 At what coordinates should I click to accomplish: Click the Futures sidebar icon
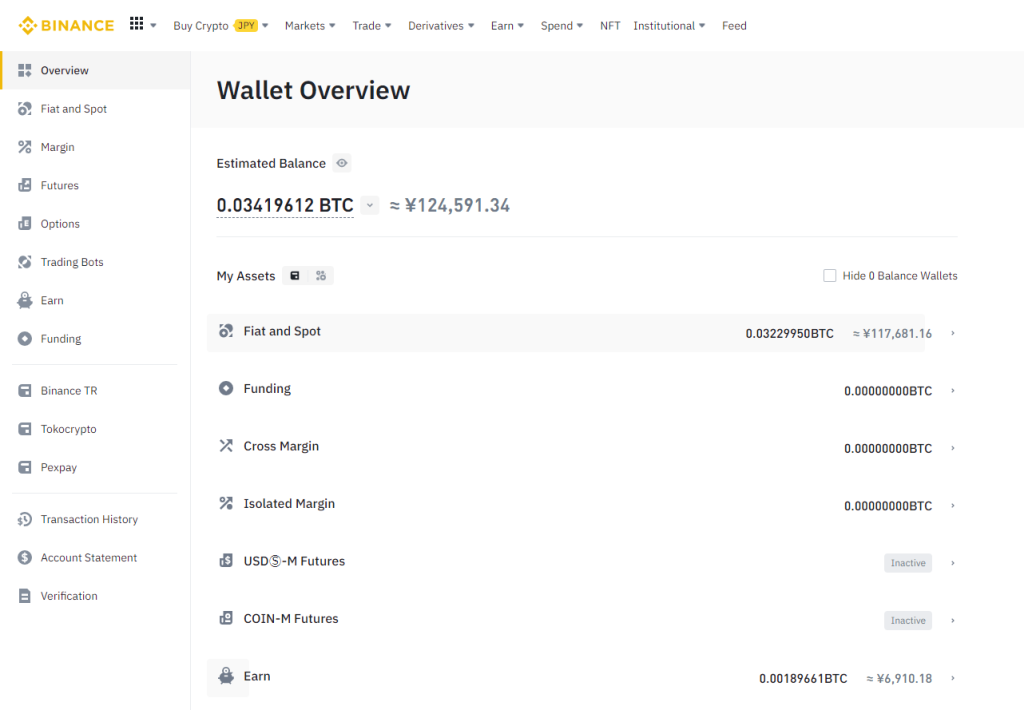click(25, 186)
